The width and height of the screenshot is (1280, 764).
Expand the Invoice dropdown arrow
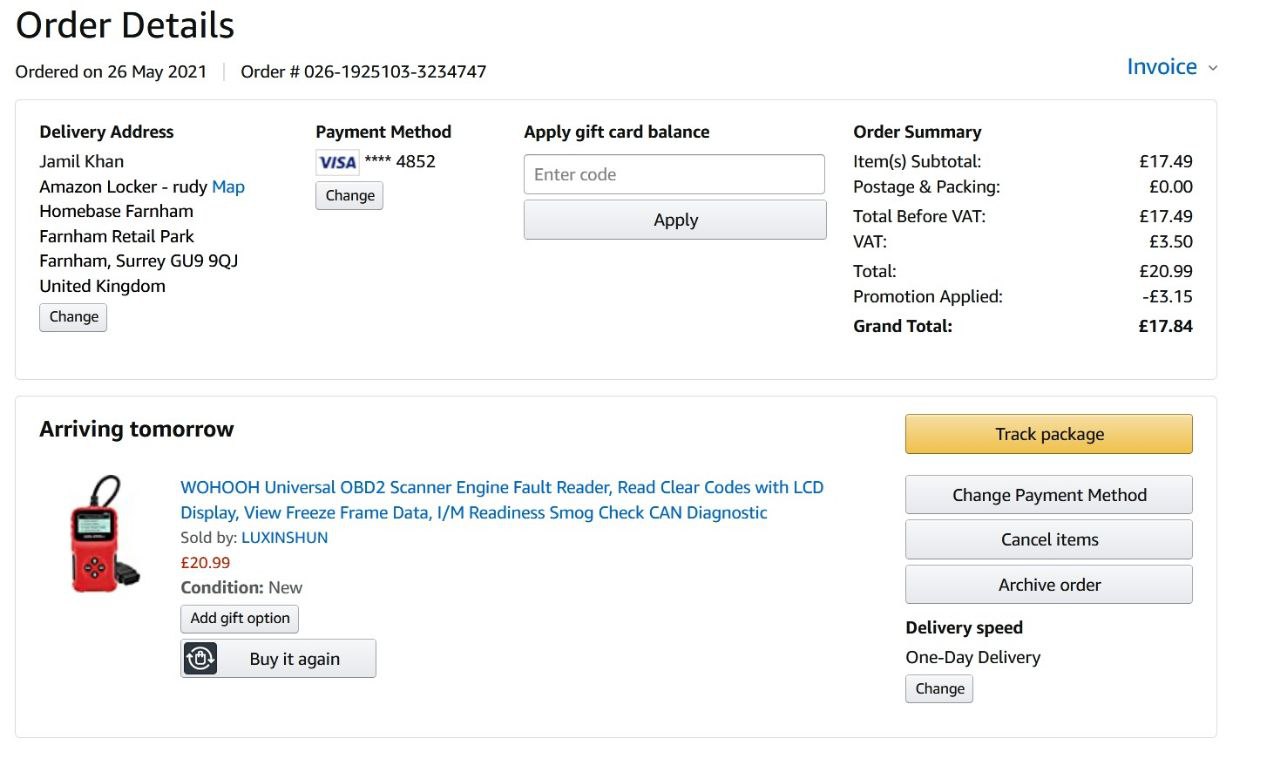point(1213,68)
